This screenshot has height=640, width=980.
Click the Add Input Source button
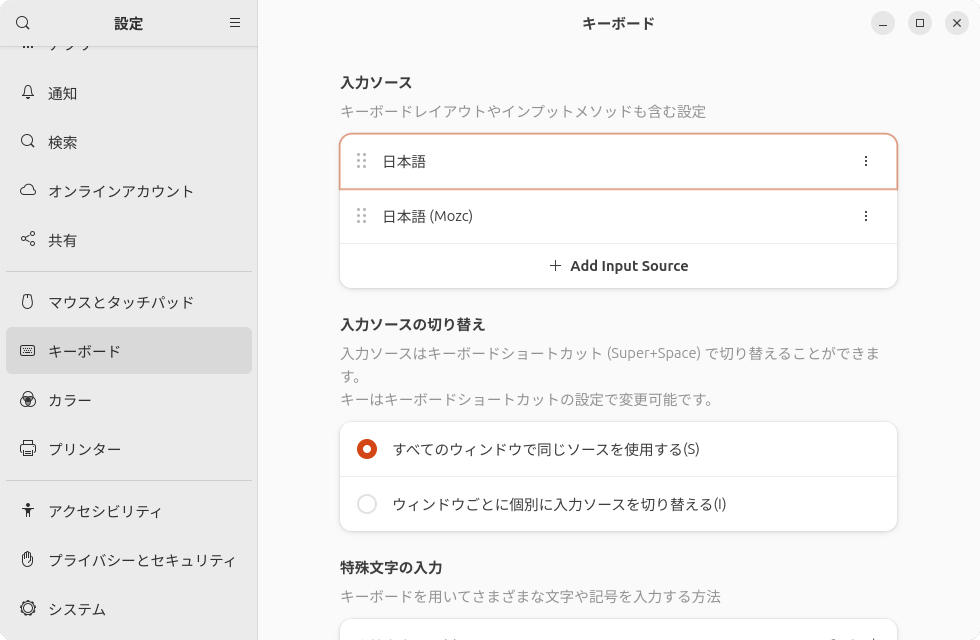coord(618,265)
